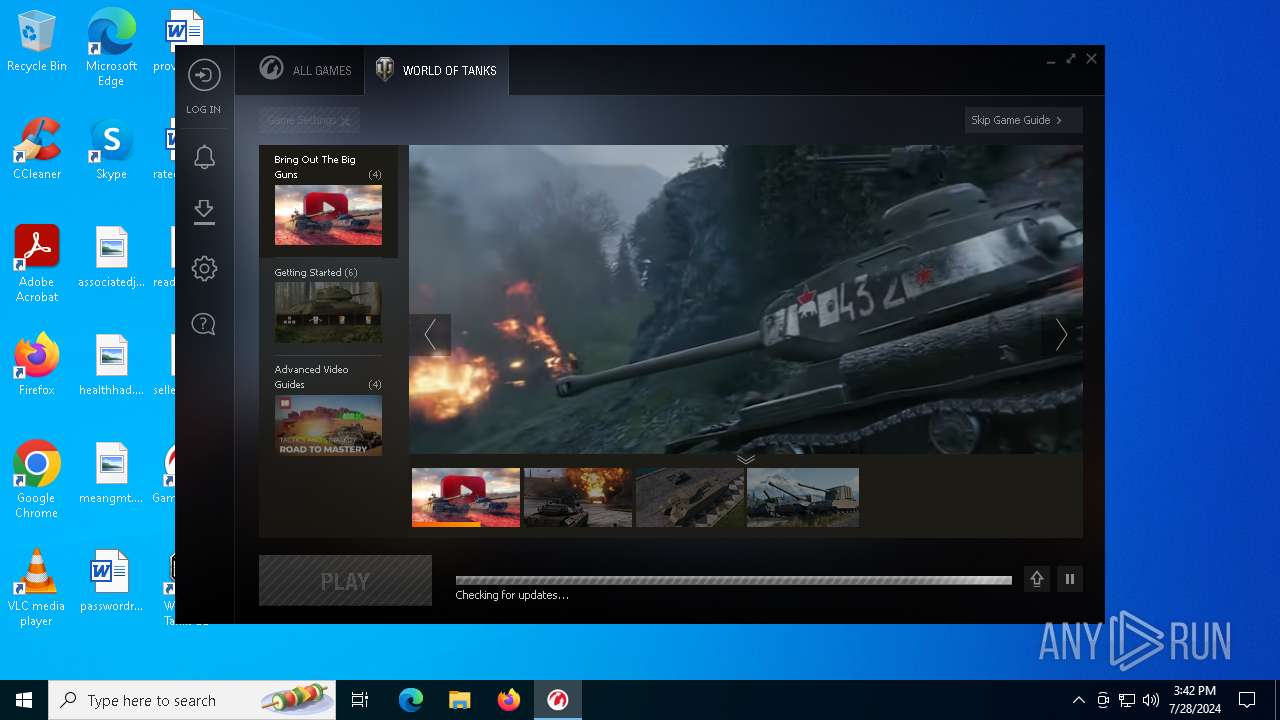The width and height of the screenshot is (1280, 720).
Task: Click the upward arrow priority icon
Action: tap(1037, 579)
